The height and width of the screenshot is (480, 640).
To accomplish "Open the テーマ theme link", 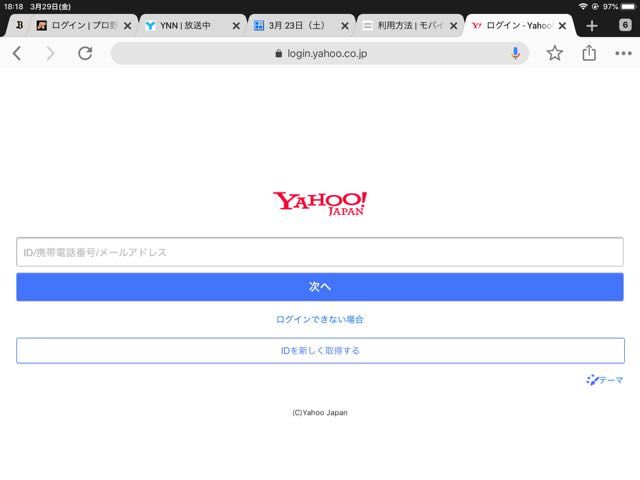I will click(604, 380).
